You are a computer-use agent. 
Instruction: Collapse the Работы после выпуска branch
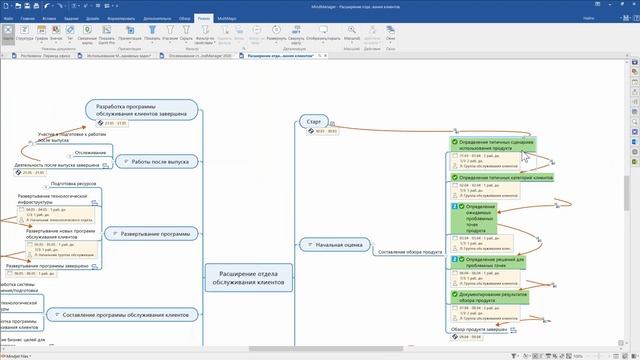pos(126,162)
